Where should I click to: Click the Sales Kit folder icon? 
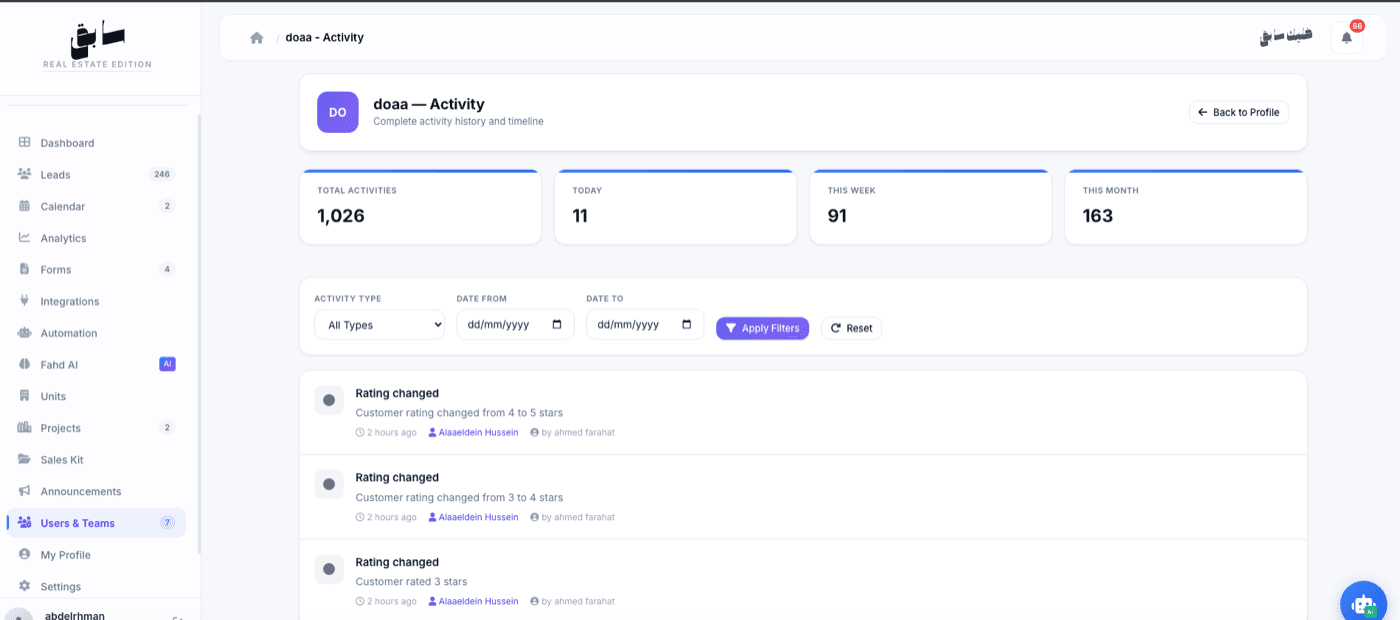[x=25, y=459]
